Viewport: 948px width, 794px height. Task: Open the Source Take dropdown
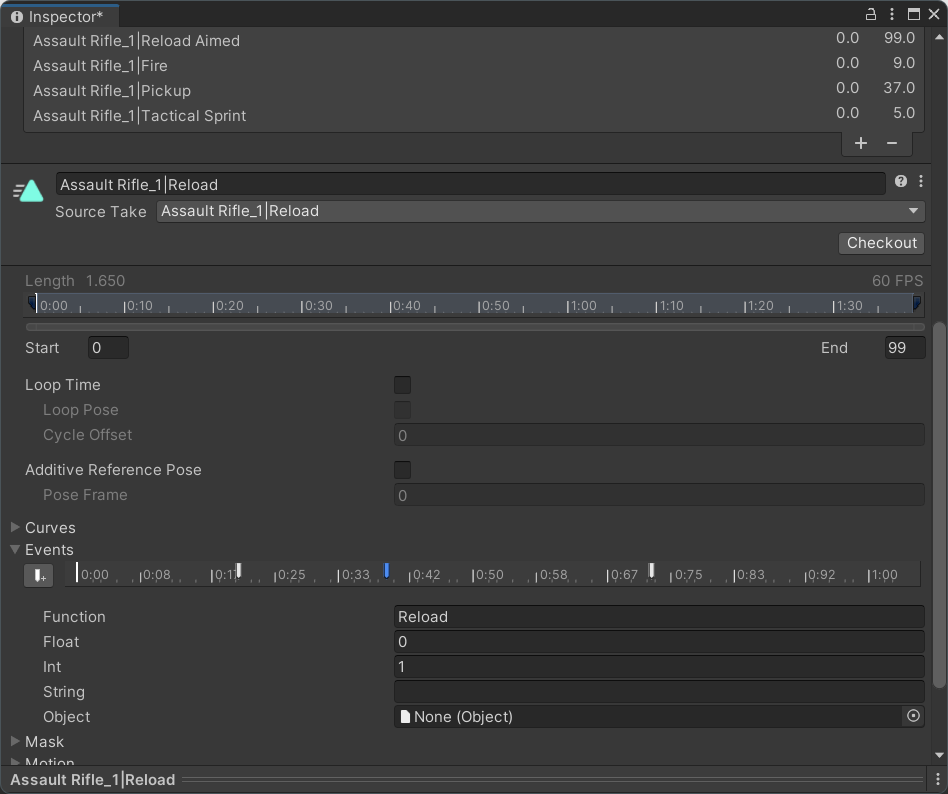[x=540, y=211]
